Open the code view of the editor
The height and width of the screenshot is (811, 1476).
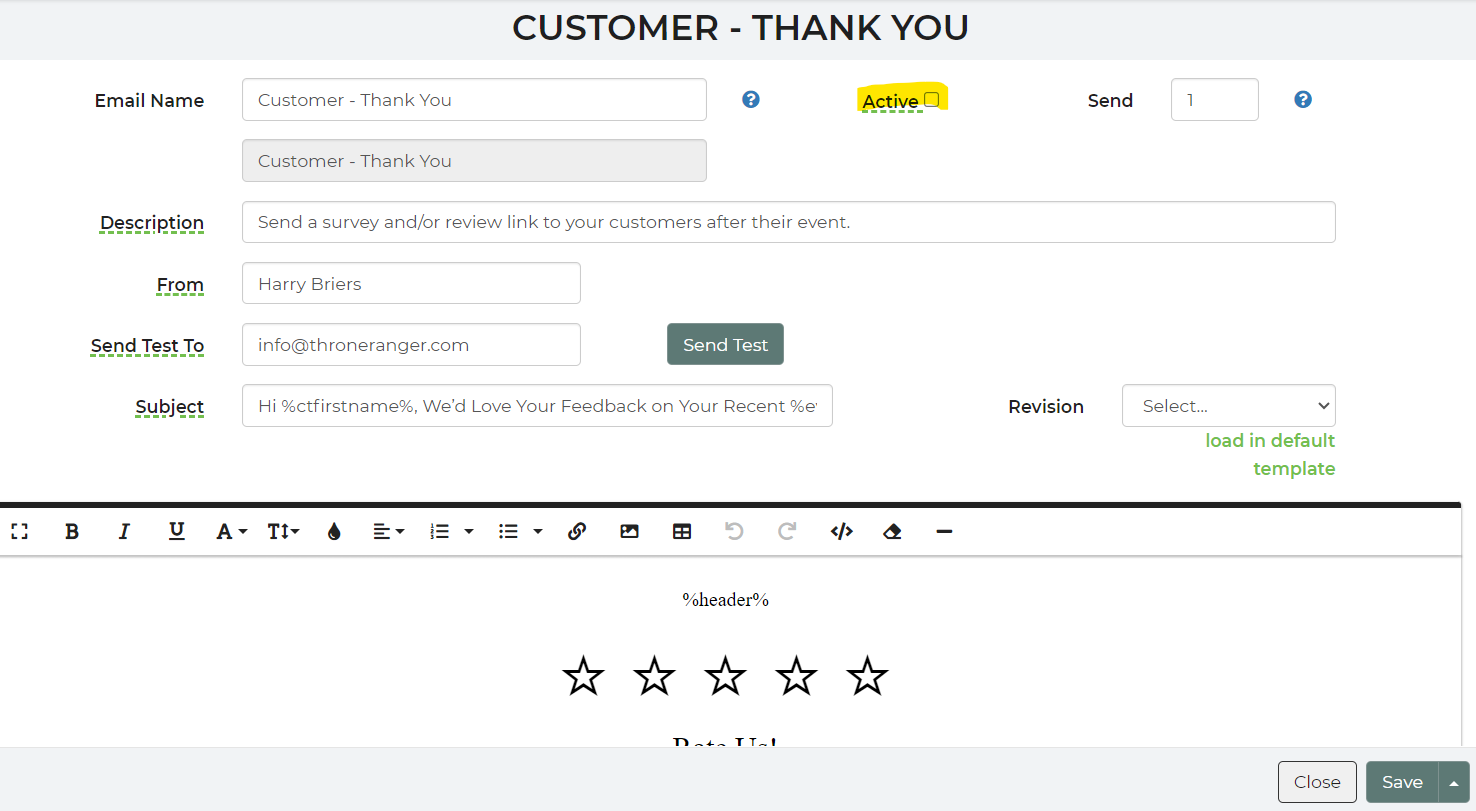coord(841,532)
